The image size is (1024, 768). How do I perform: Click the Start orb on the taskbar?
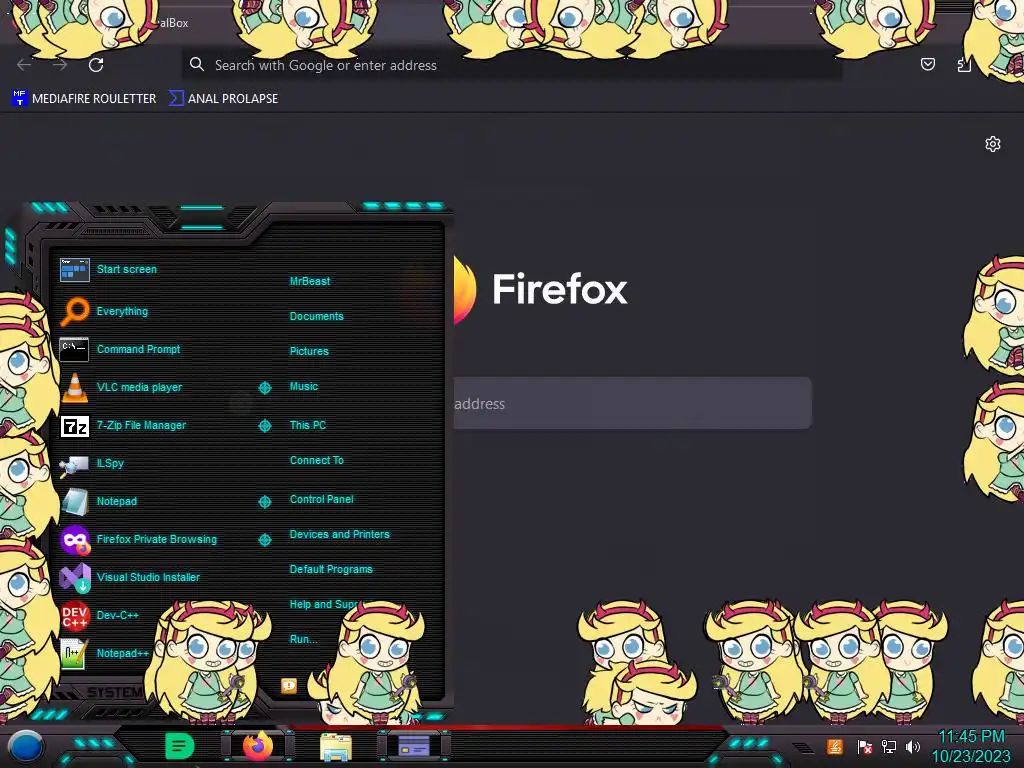[25, 747]
